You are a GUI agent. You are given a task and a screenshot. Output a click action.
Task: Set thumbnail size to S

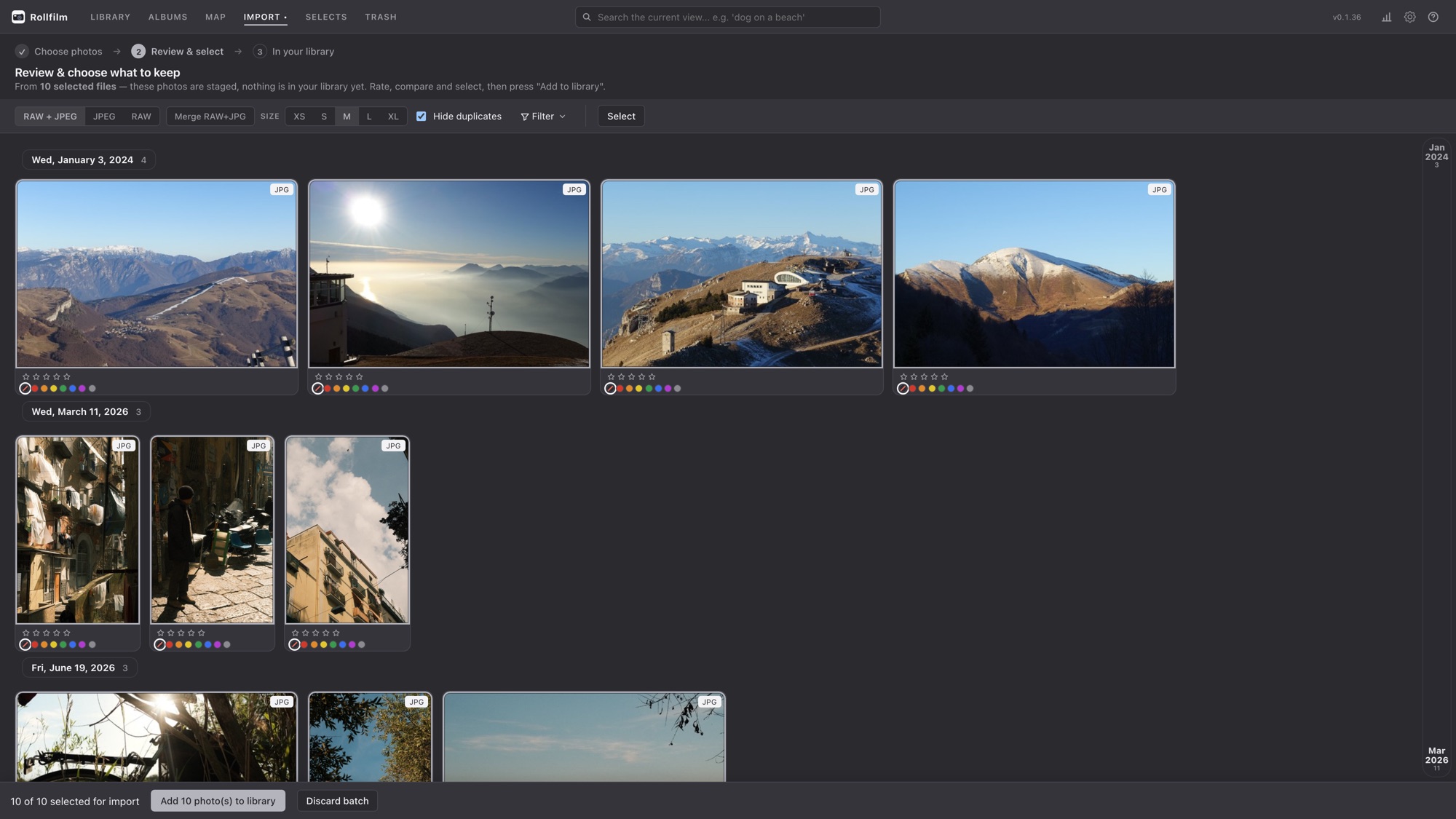pos(324,116)
